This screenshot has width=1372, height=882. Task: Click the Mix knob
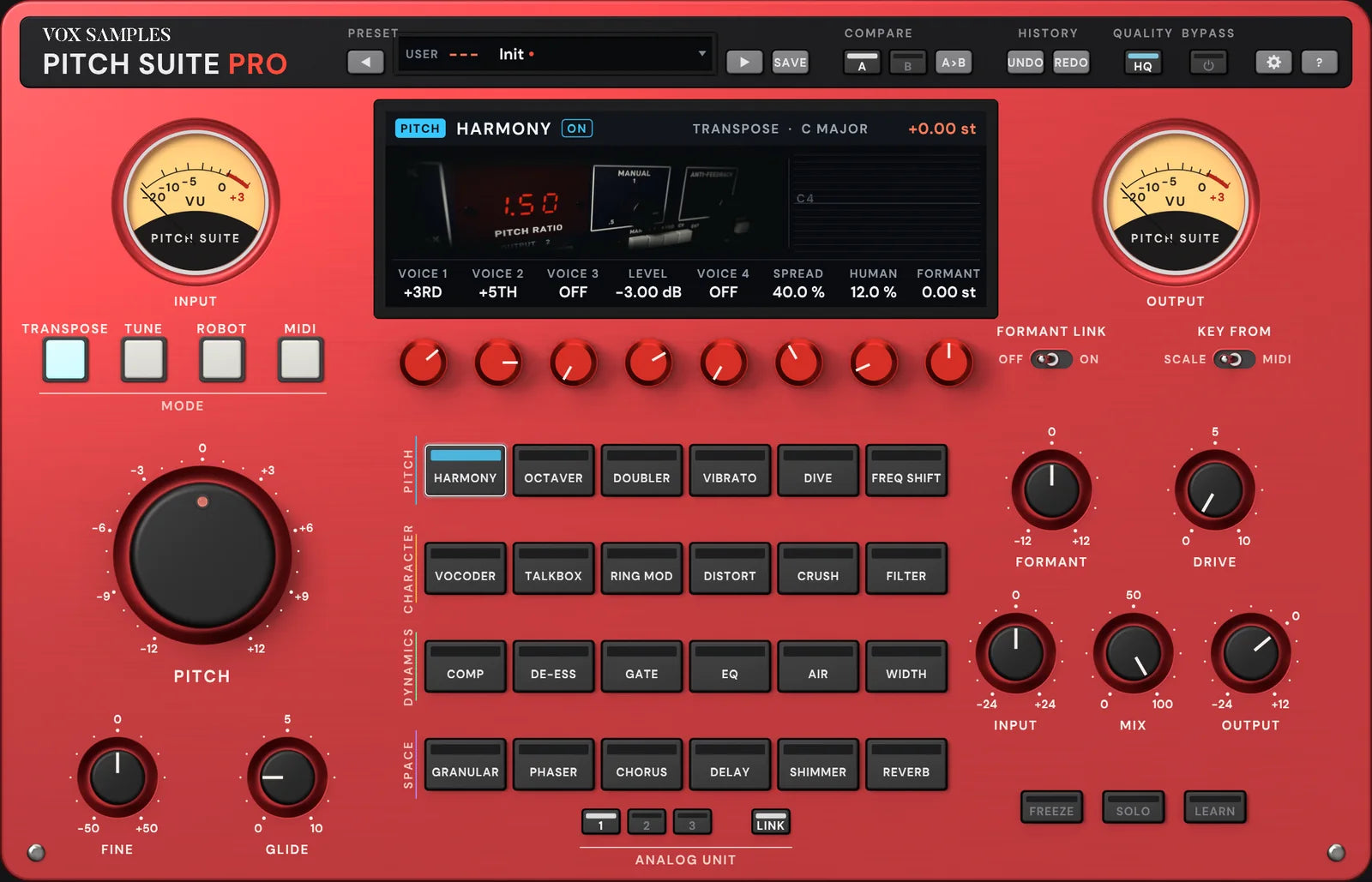[x=1133, y=653]
